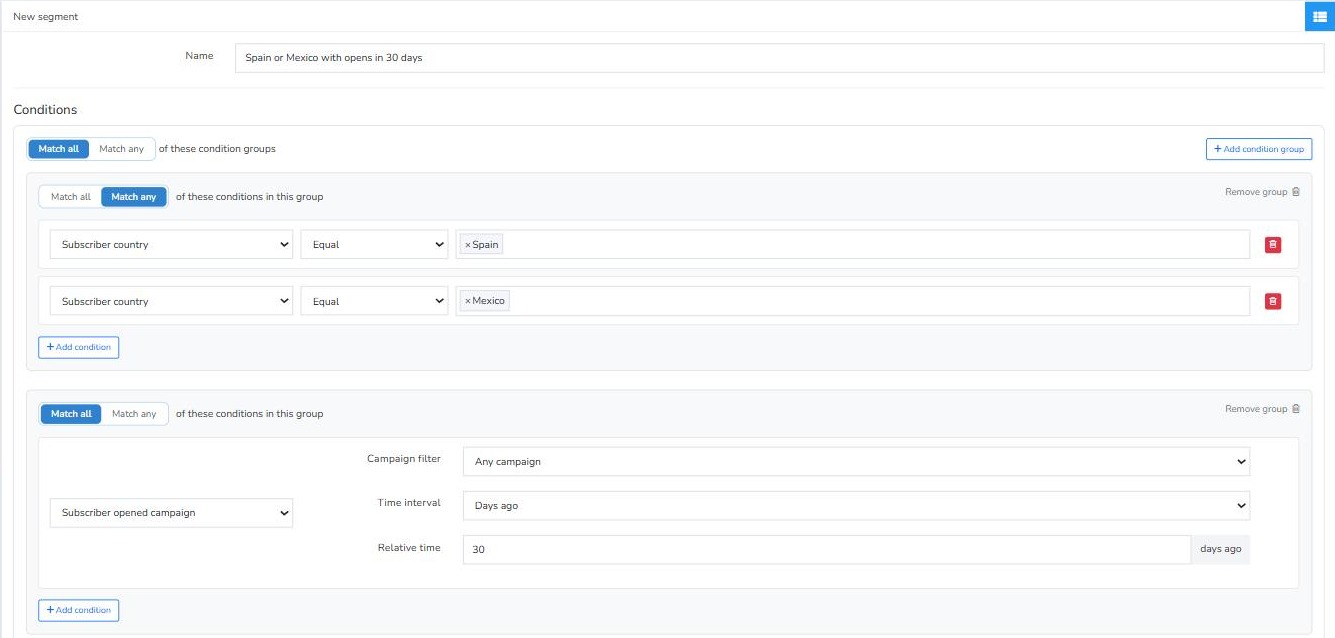Image resolution: width=1335 pixels, height=638 pixels.
Task: Click the Time interval label
Action: (x=409, y=503)
